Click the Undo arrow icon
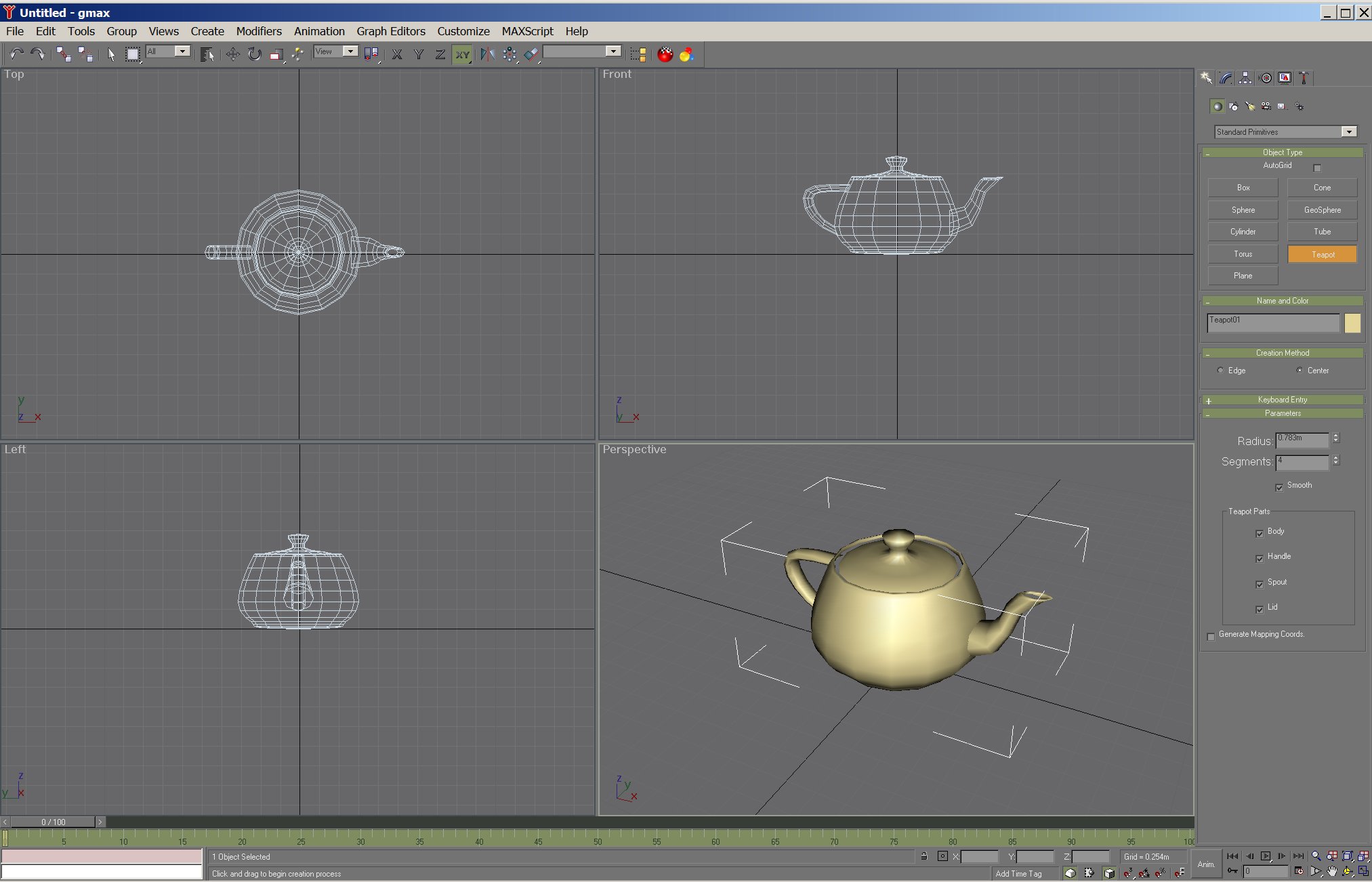1372x882 pixels. click(16, 54)
